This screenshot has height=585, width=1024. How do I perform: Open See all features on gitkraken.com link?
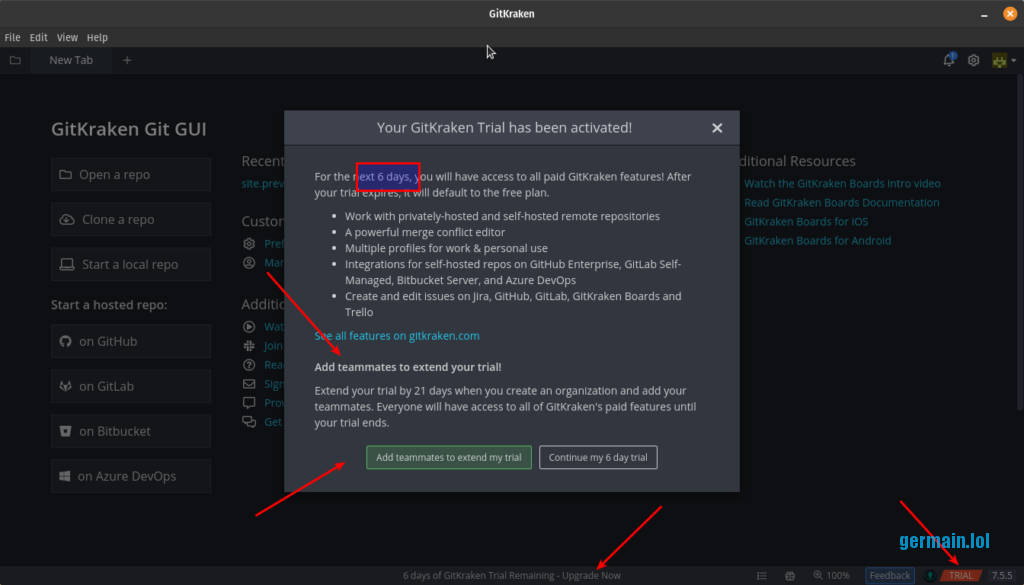tap(397, 336)
